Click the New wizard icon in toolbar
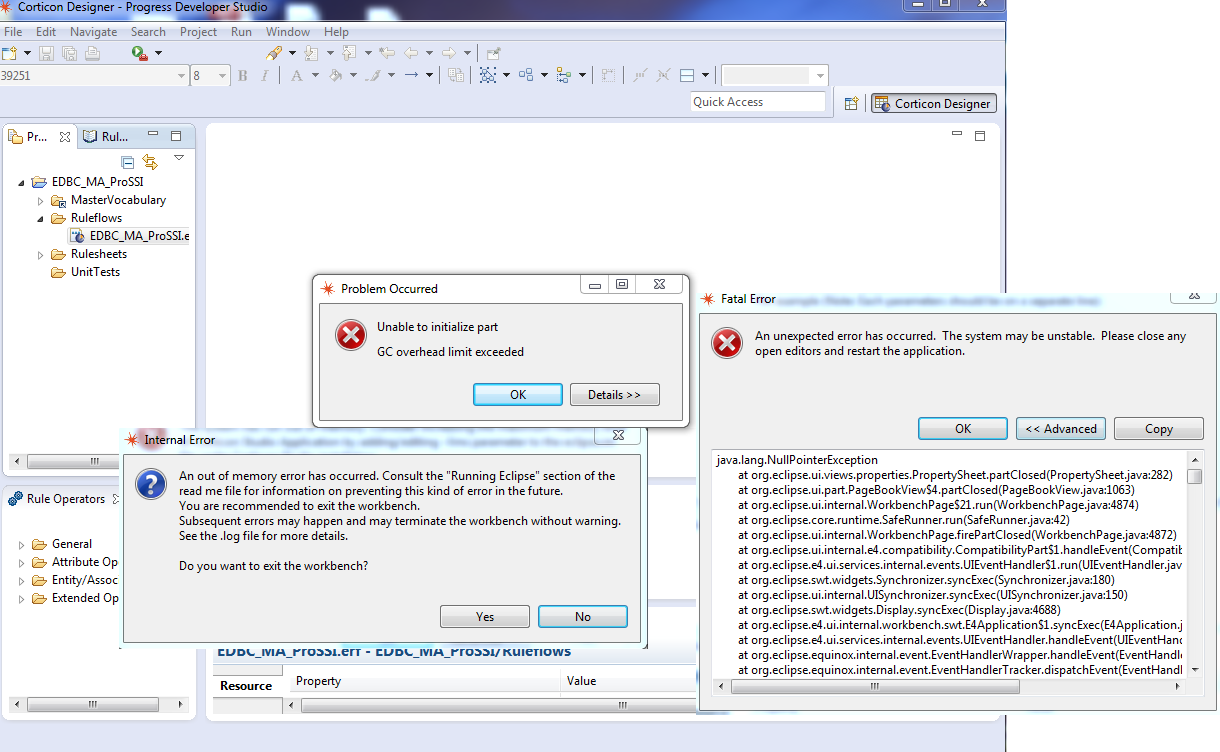1220x752 pixels. point(9,53)
